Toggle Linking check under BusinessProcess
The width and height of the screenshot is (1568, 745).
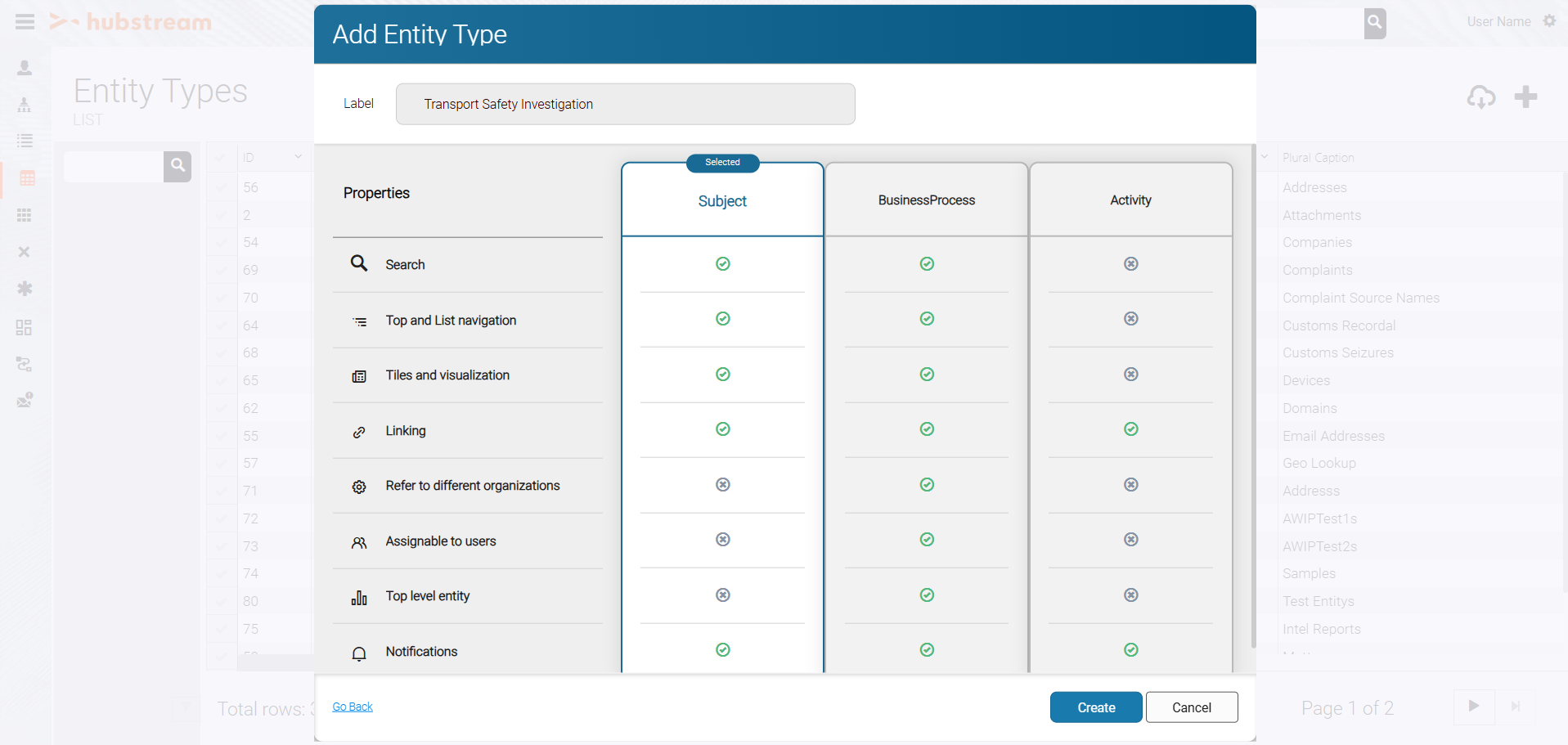(926, 429)
